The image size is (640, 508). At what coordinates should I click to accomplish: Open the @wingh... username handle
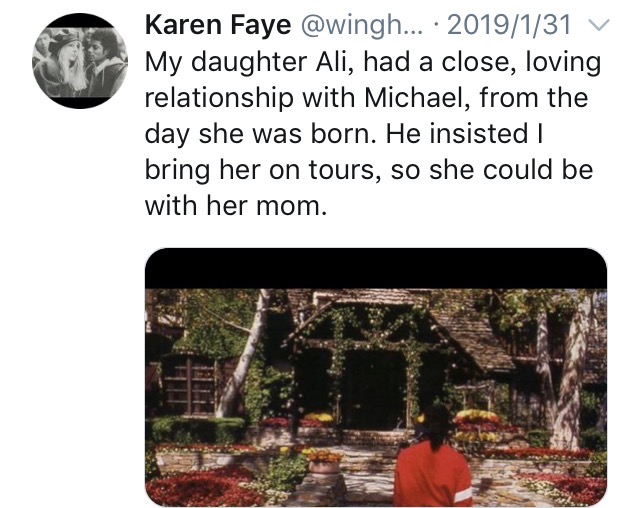click(x=362, y=25)
